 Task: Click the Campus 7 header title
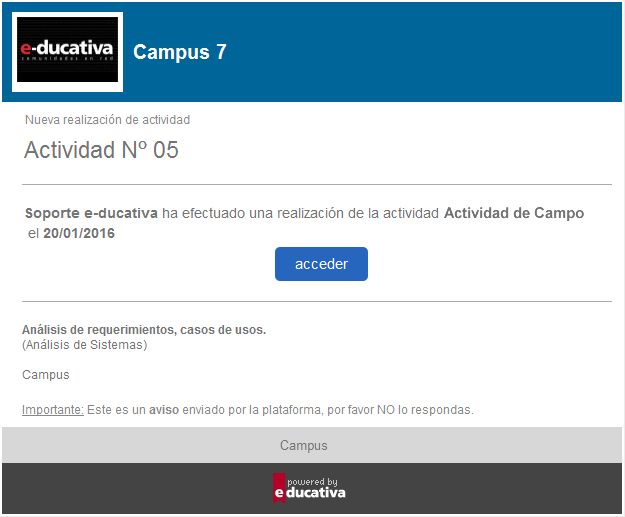(x=180, y=52)
